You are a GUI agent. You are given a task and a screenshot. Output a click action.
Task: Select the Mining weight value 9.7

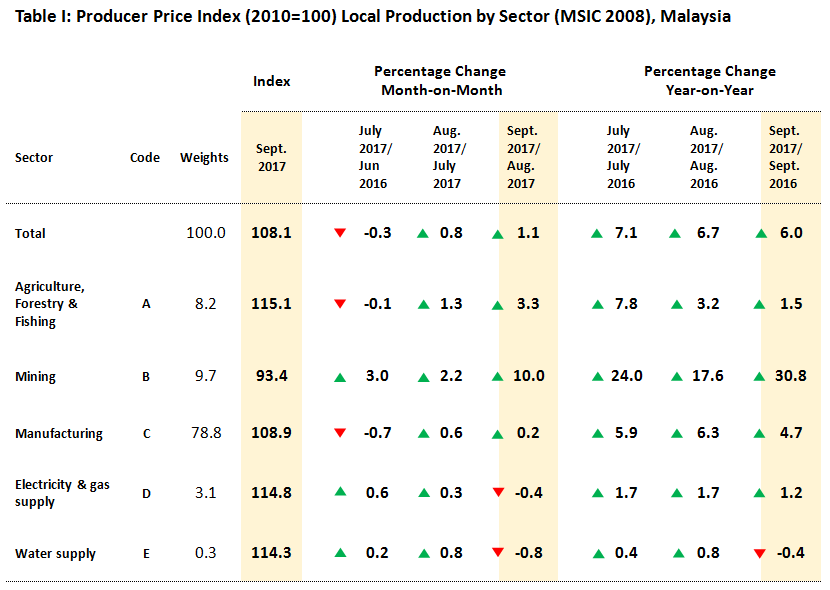pyautogui.click(x=205, y=377)
